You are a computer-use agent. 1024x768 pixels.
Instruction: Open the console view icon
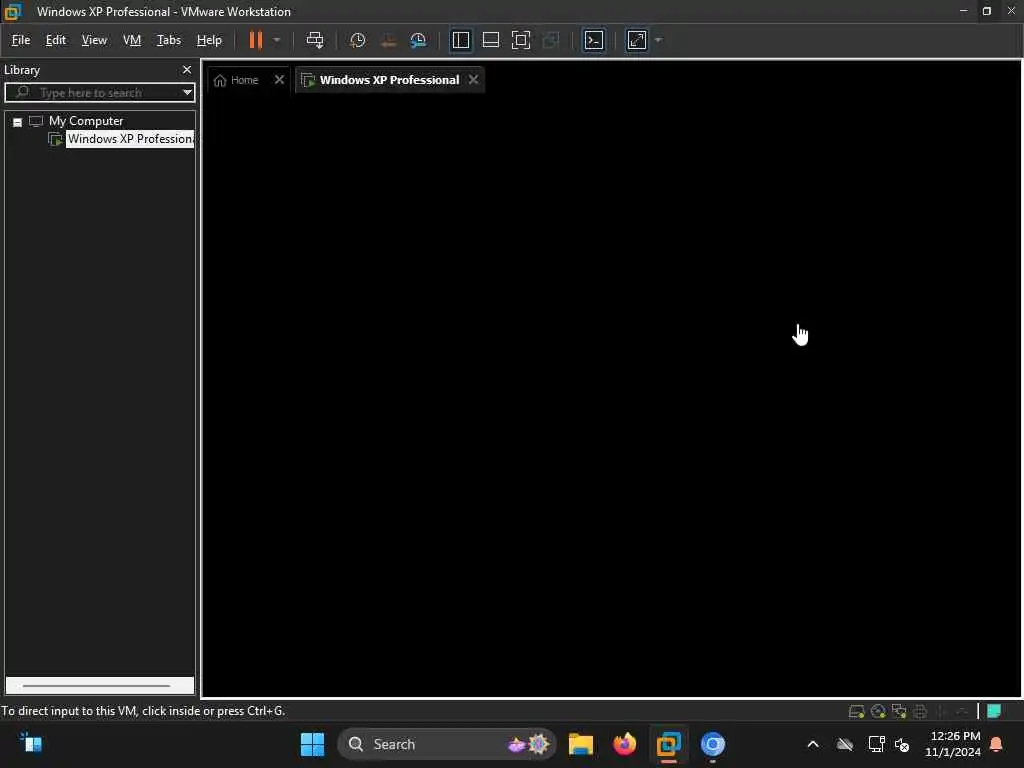[x=594, y=40]
